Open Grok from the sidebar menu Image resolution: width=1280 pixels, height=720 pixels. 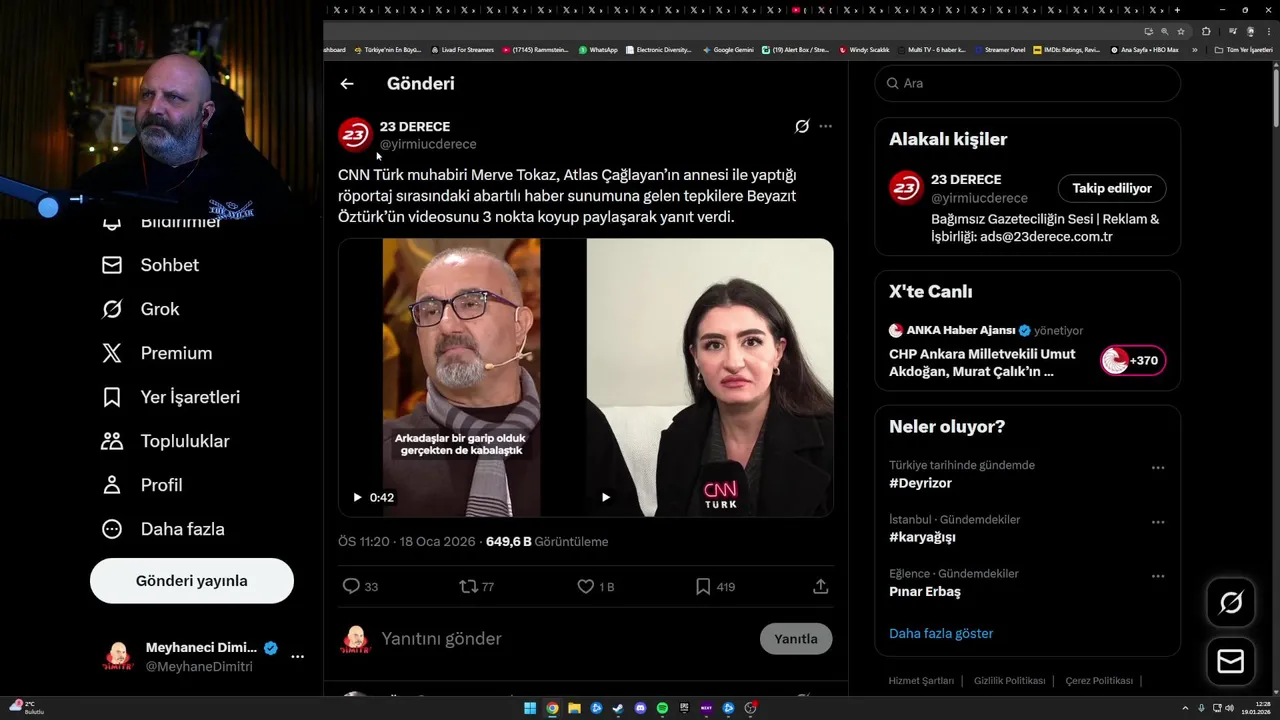(x=141, y=309)
